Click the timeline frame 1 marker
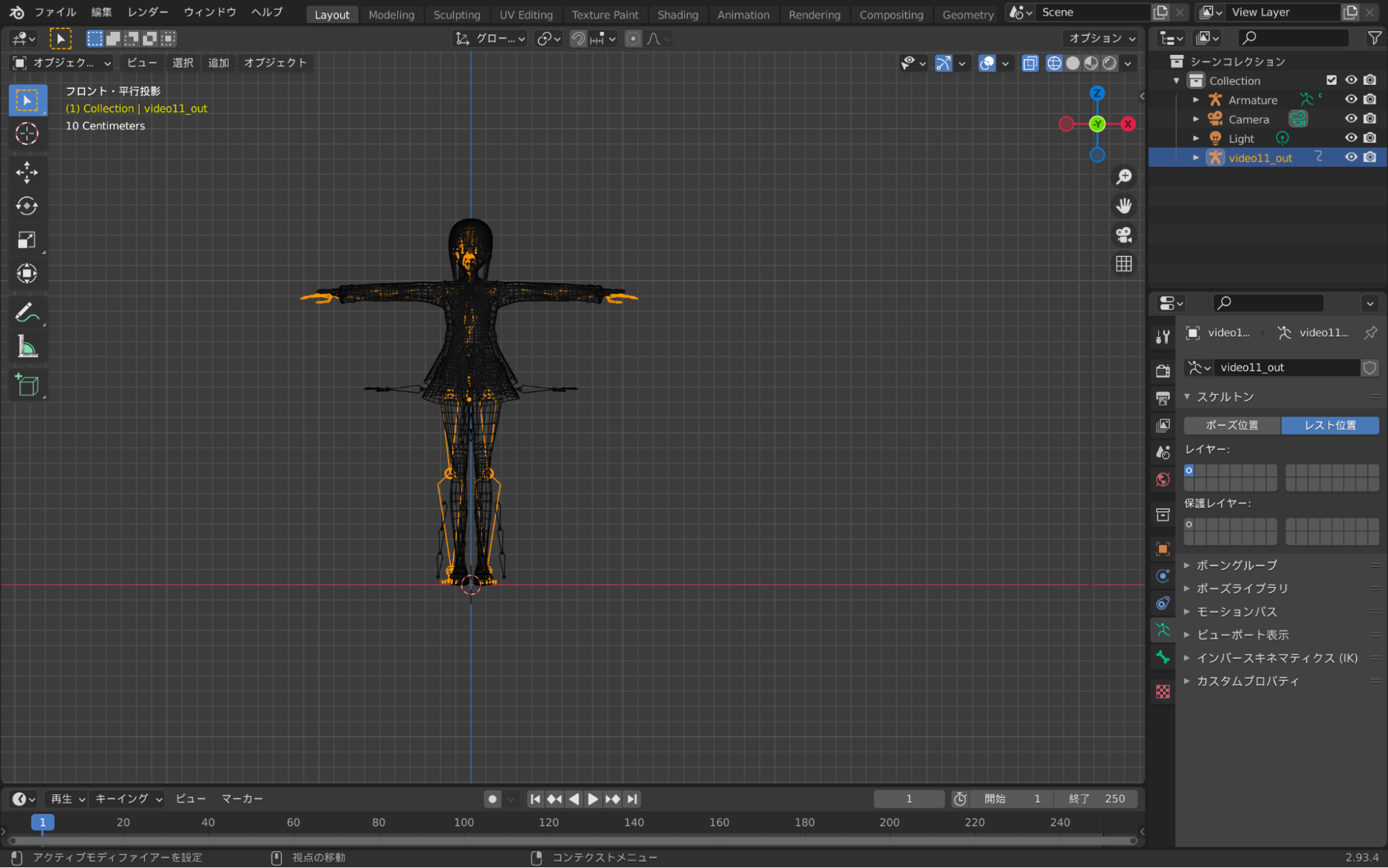 (x=42, y=823)
